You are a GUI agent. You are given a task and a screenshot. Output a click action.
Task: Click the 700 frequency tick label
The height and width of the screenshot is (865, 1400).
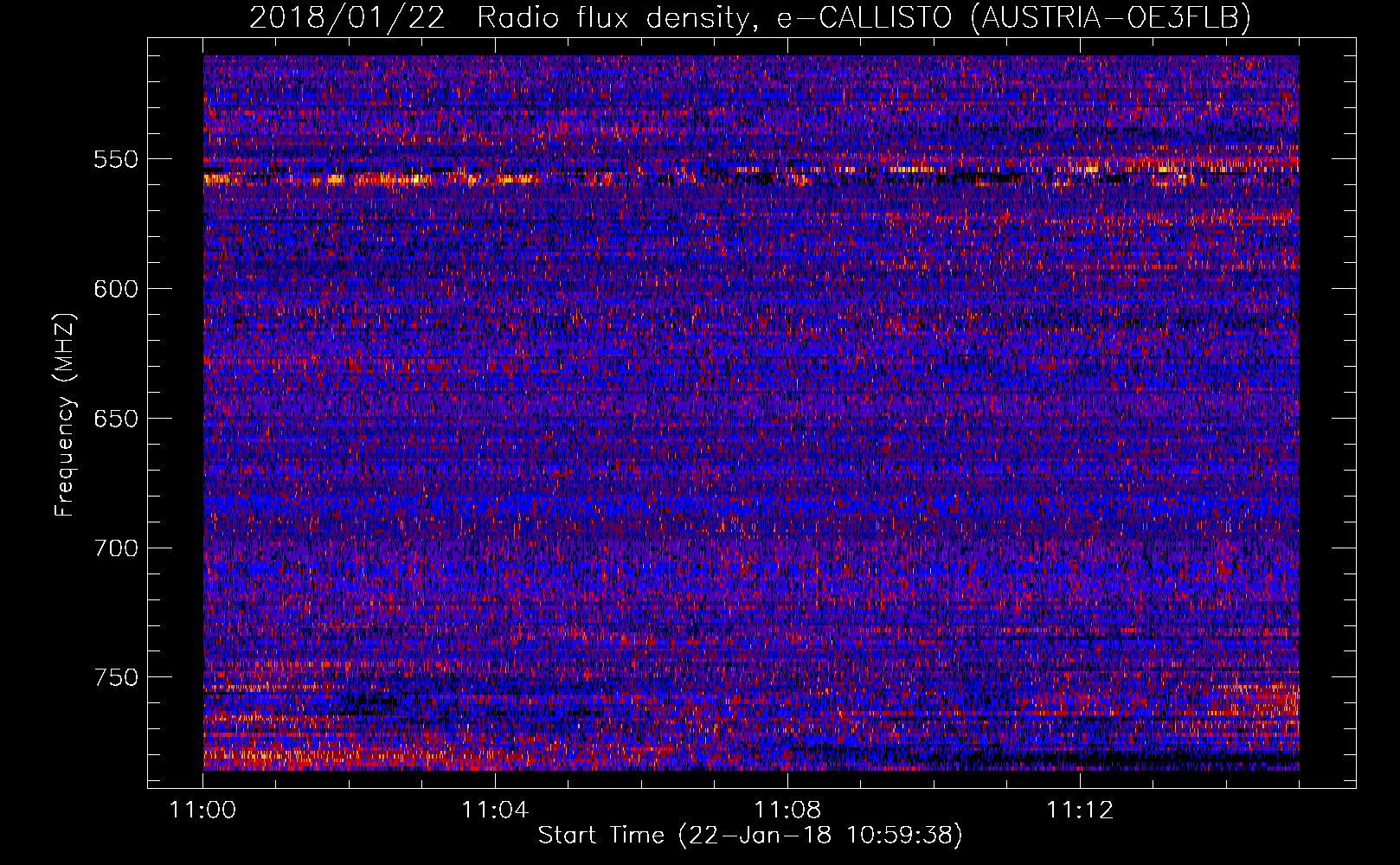coord(116,548)
